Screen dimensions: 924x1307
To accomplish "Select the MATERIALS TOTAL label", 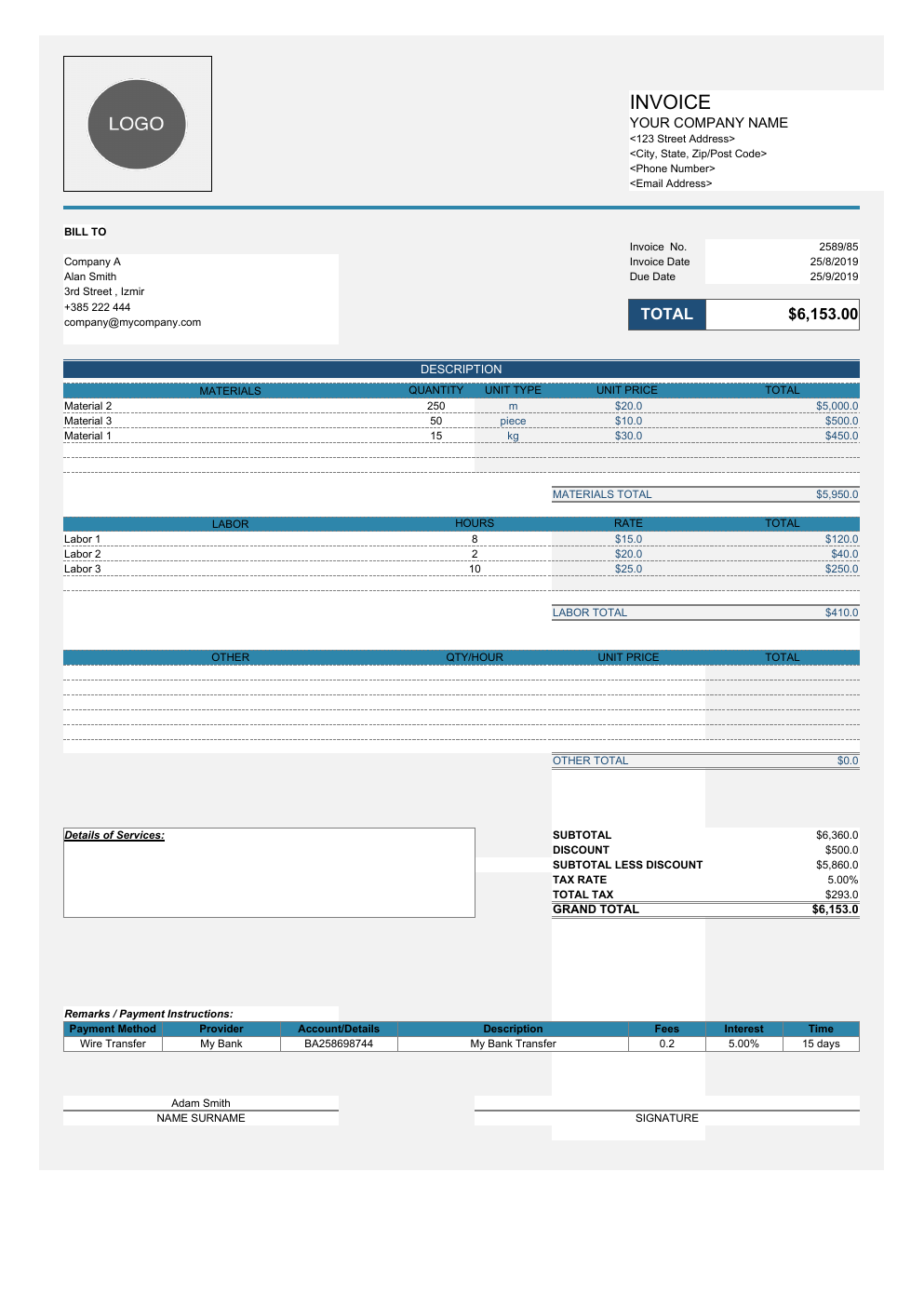I will (x=602, y=494).
